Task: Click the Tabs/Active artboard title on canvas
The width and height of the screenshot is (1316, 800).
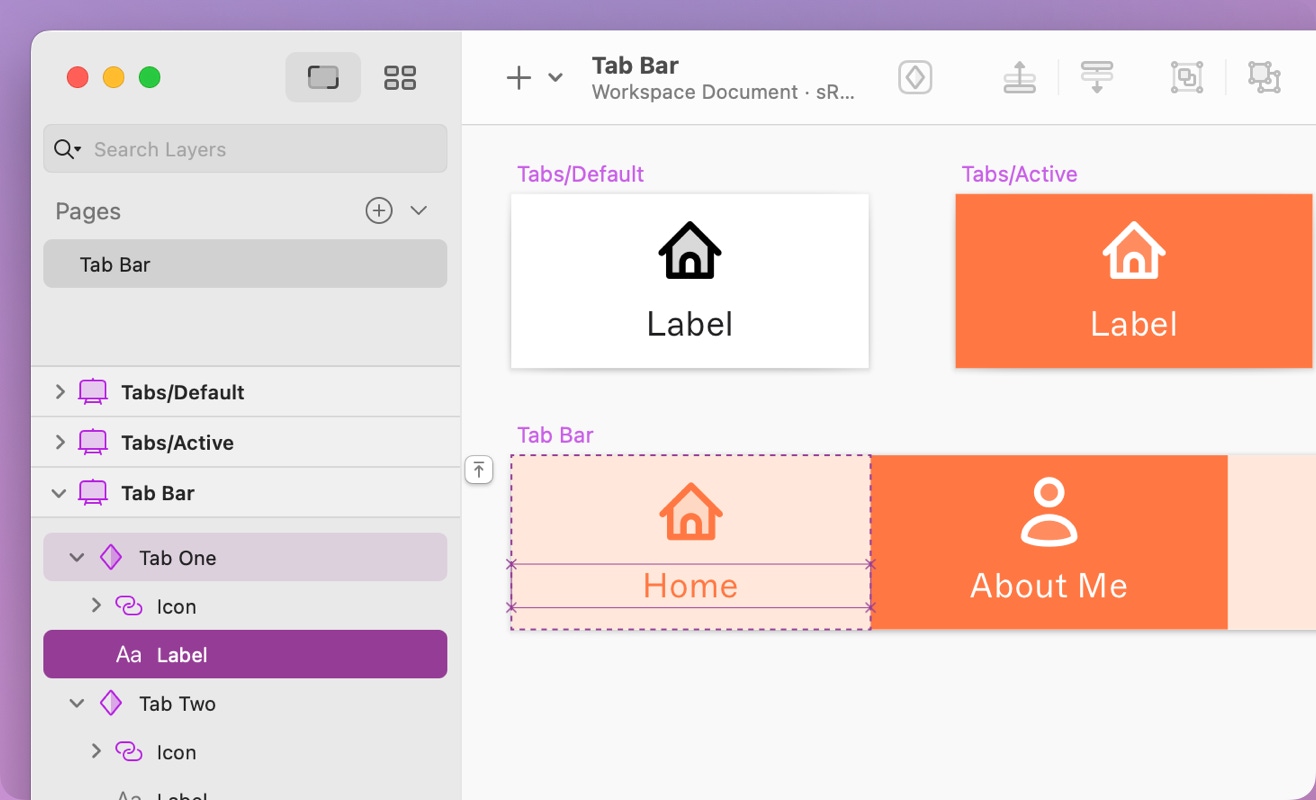Action: pos(1019,175)
